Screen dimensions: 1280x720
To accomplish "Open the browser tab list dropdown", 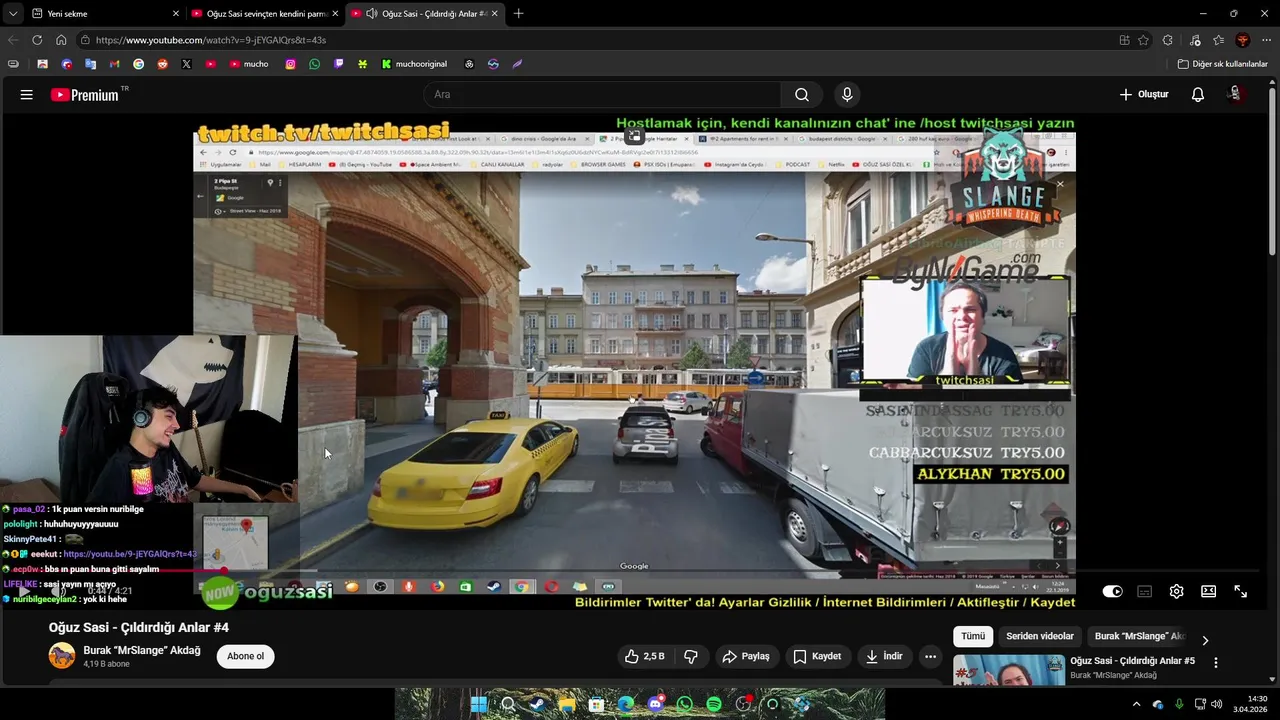I will tap(12, 14).
